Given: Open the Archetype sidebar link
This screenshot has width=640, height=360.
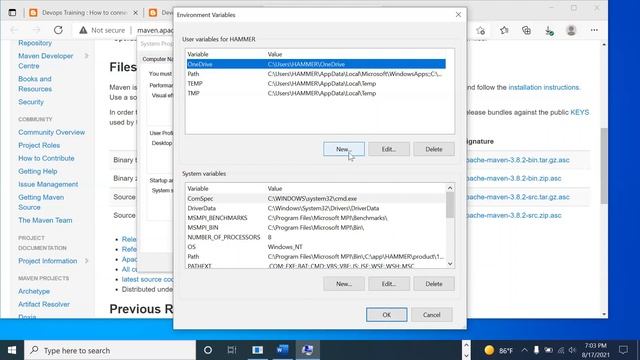Looking at the screenshot, I should pyautogui.click(x=34, y=291).
